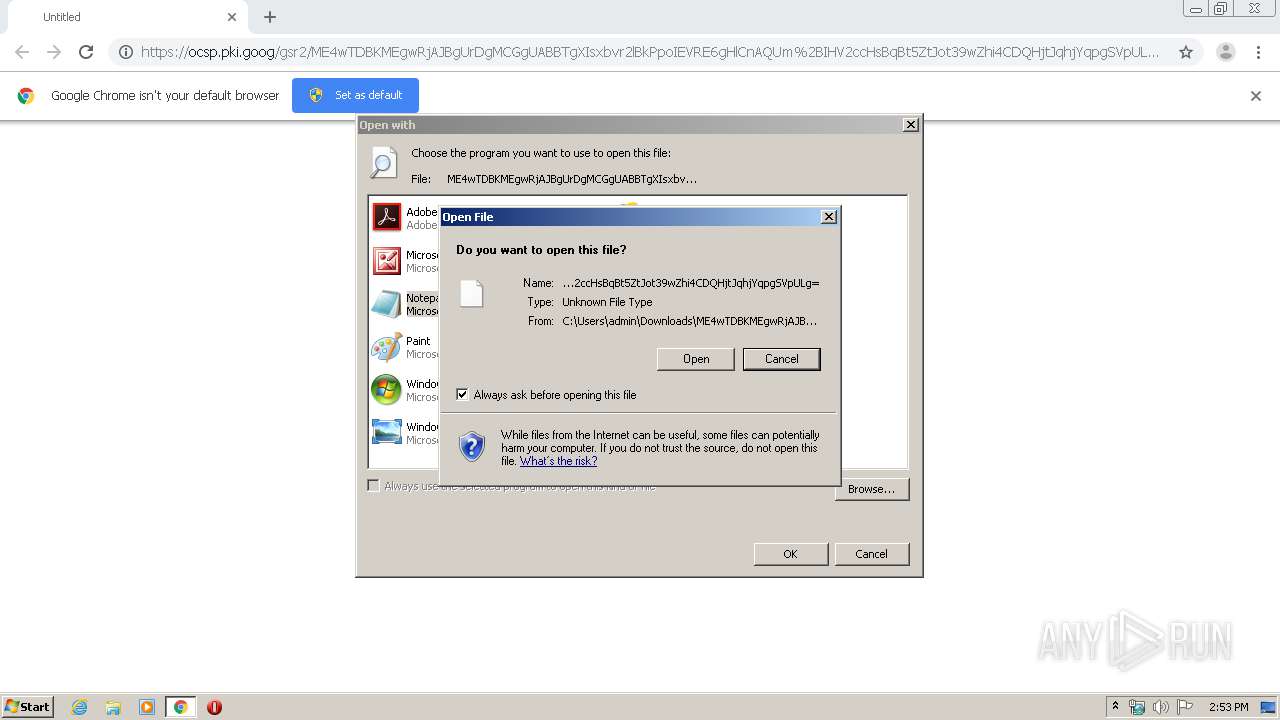Check Always use the selected program checkbox
Image resolution: width=1280 pixels, height=720 pixels.
click(373, 486)
